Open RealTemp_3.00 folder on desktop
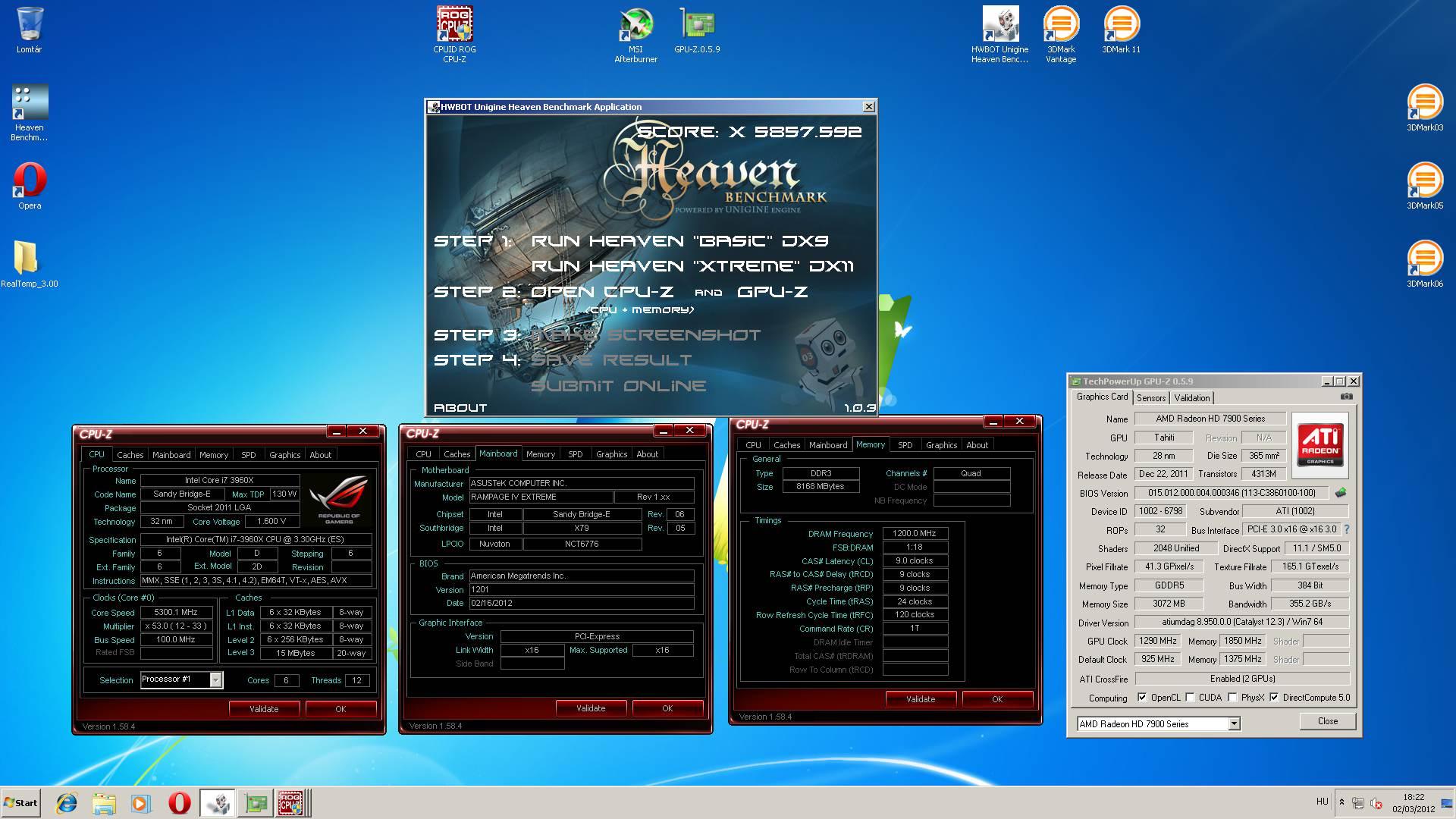The width and height of the screenshot is (1456, 819). pos(29,265)
